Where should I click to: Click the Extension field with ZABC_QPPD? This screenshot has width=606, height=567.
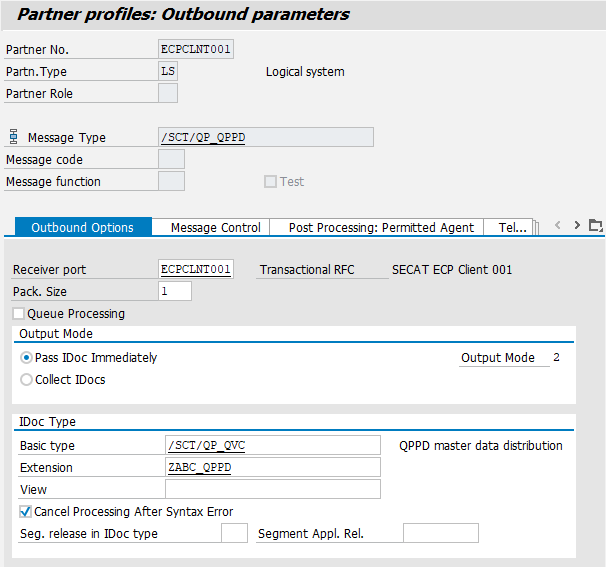(x=272, y=468)
